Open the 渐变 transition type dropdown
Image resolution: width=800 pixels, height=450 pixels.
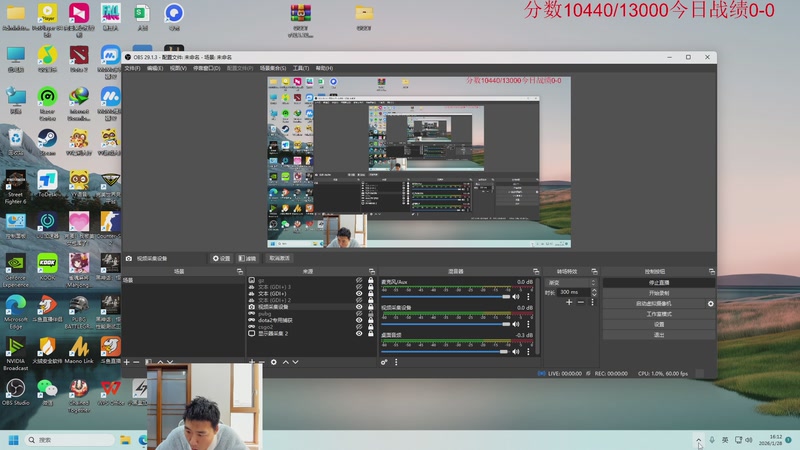coord(571,283)
